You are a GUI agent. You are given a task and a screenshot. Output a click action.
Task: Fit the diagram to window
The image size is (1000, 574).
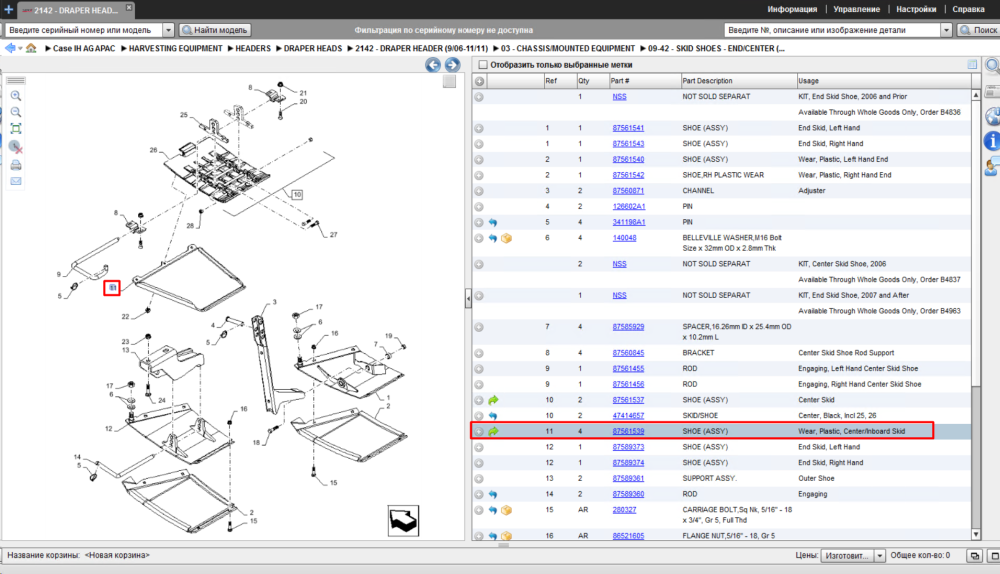coord(16,129)
